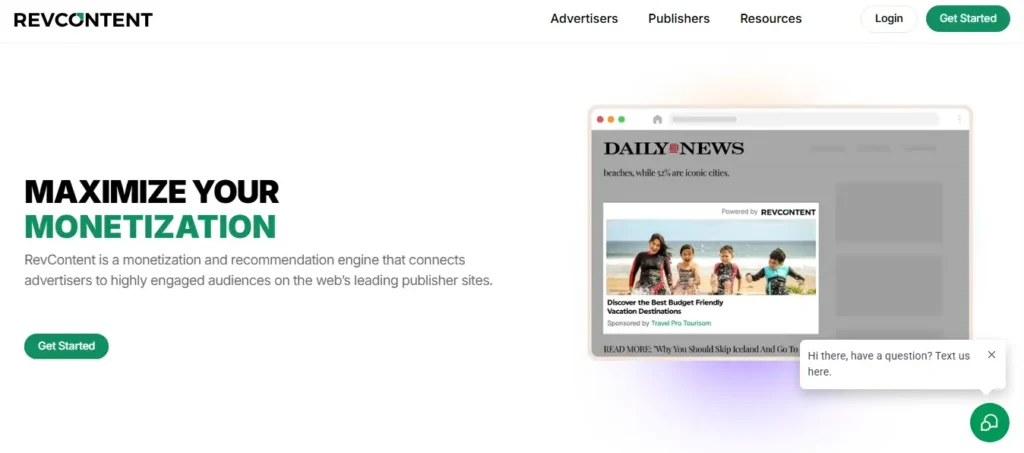Screen dimensions: 1024x453
Task: Click the home icon in mock browser
Action: tap(658, 119)
